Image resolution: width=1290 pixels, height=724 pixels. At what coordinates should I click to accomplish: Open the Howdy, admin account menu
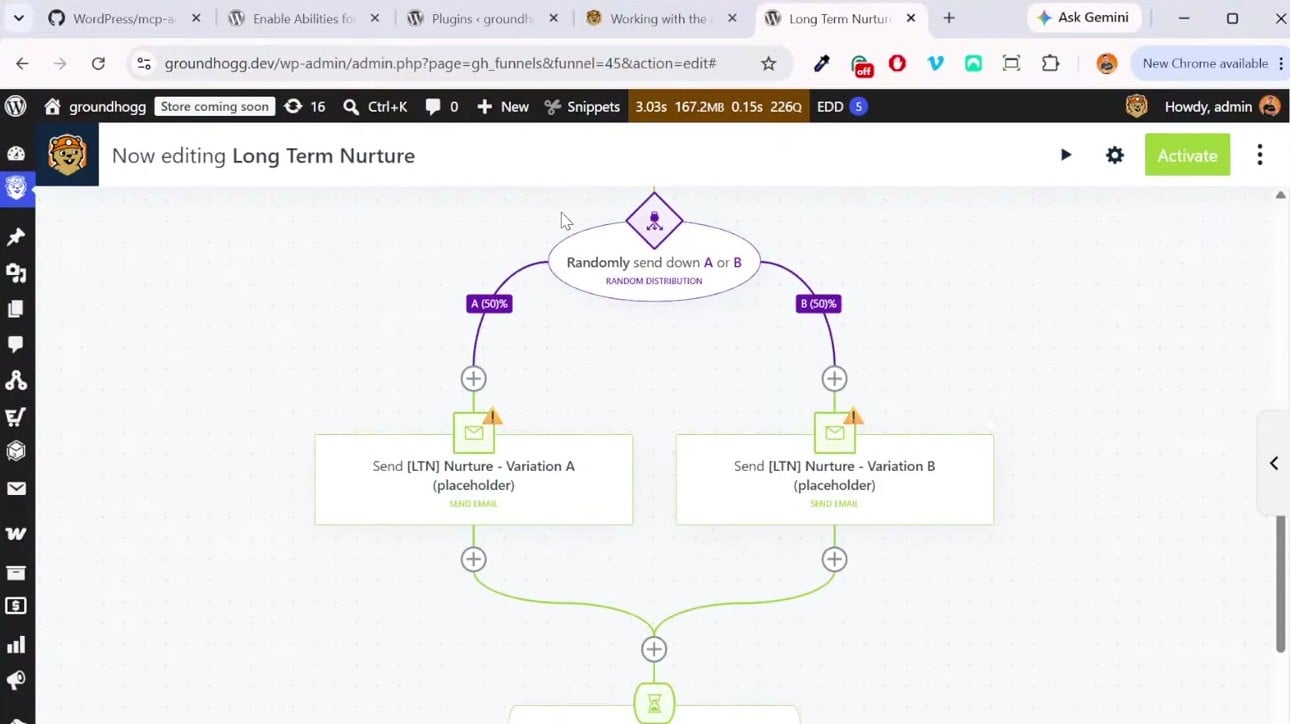coord(1220,106)
